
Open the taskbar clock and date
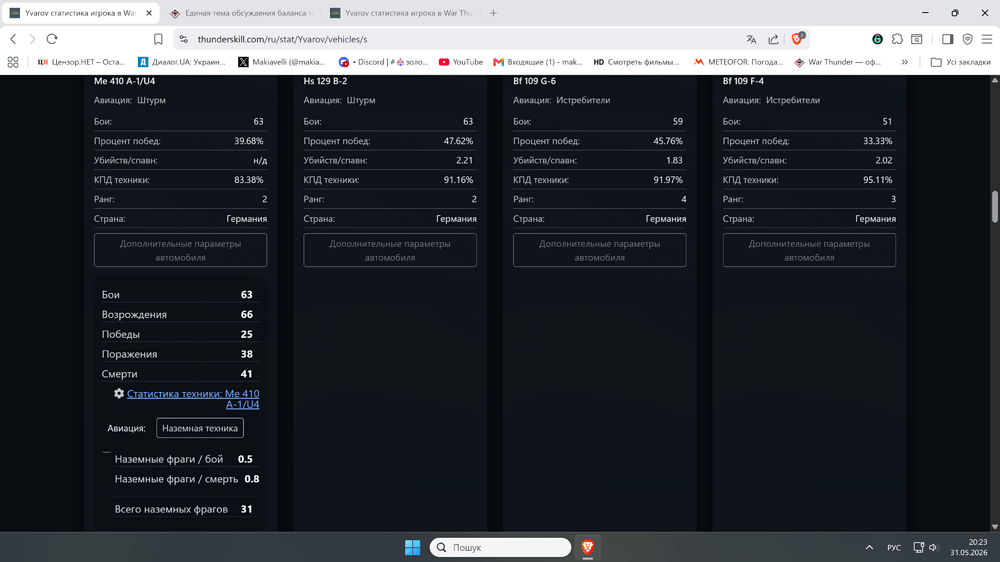(x=969, y=547)
